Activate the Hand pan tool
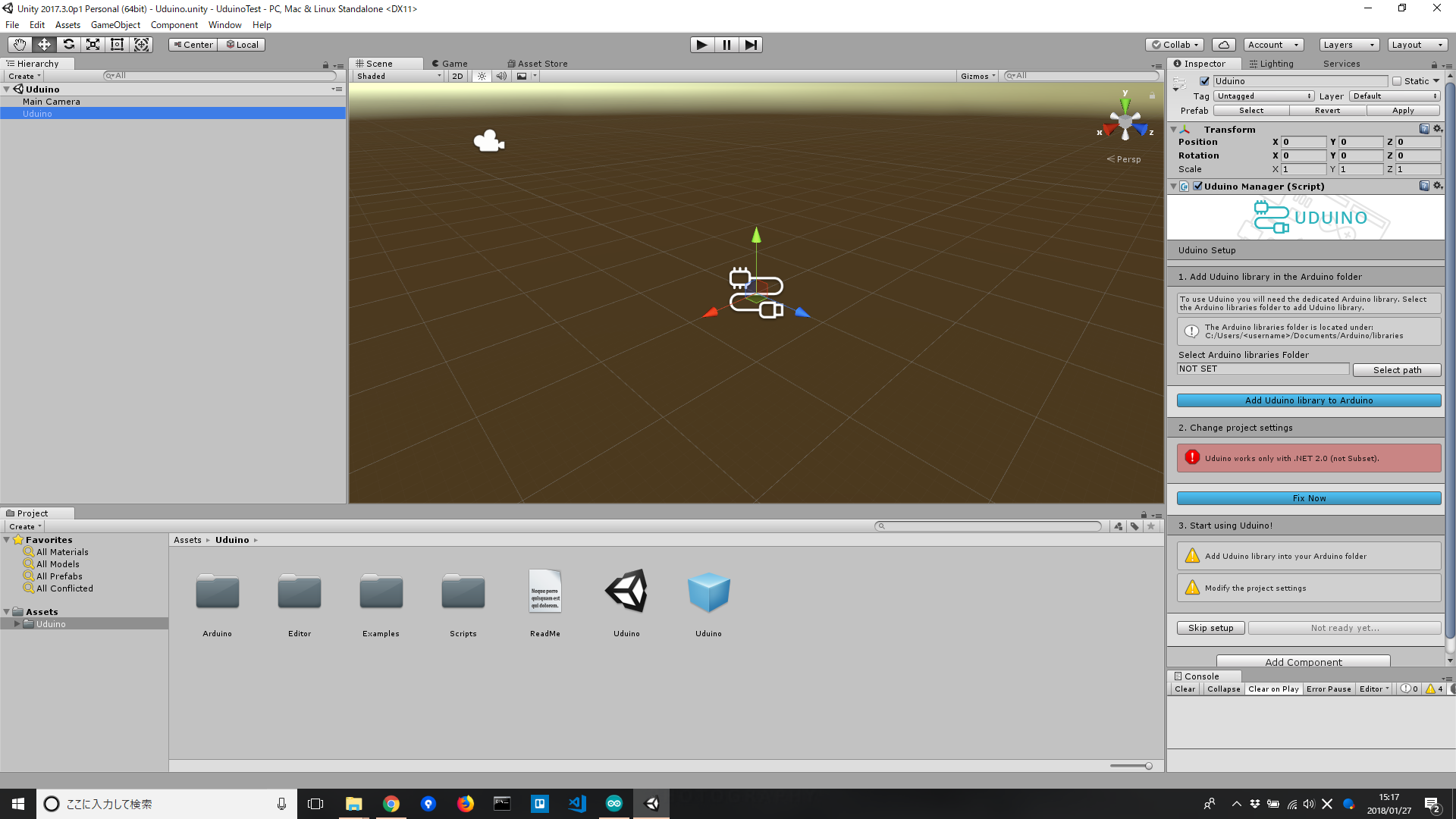The height and width of the screenshot is (819, 1456). click(19, 45)
